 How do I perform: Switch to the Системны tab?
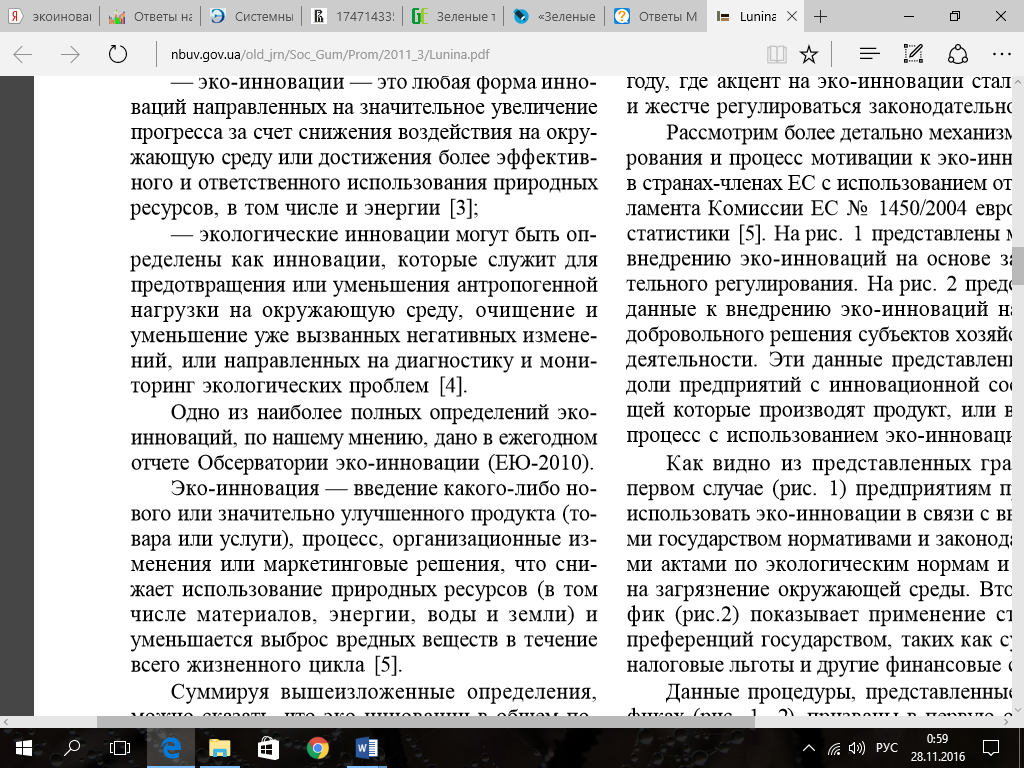point(252,16)
